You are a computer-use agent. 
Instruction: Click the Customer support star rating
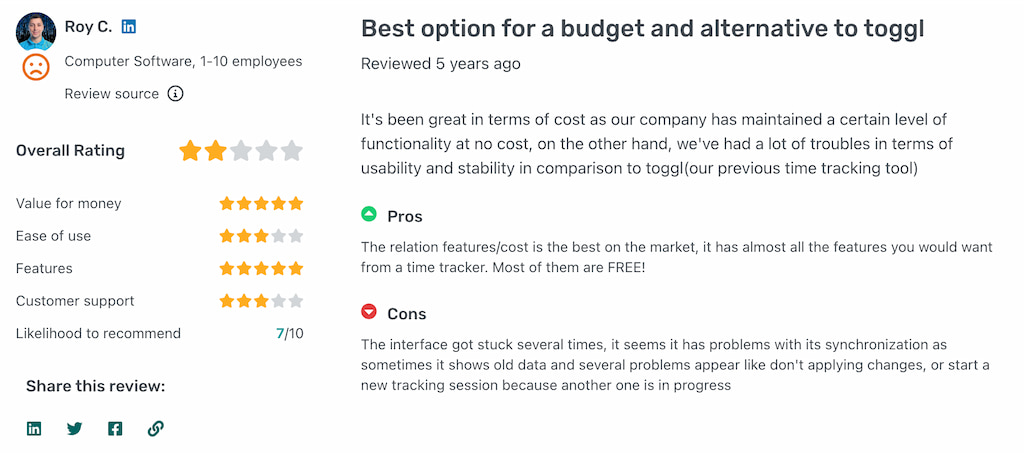(x=261, y=301)
